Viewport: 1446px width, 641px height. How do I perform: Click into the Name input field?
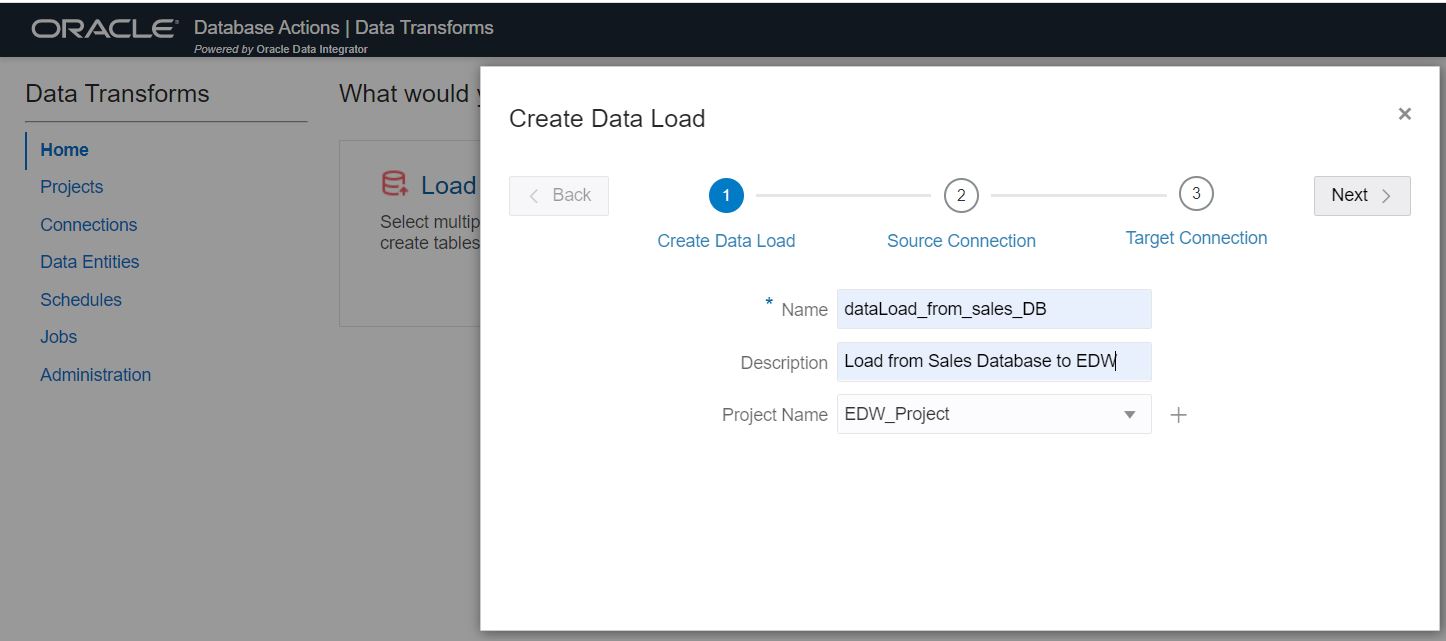[x=993, y=309]
